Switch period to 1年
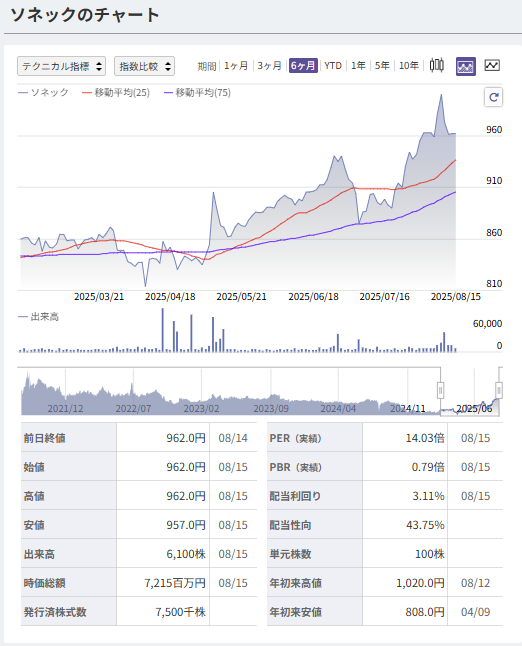Viewport: 522px width, 646px height. point(358,66)
